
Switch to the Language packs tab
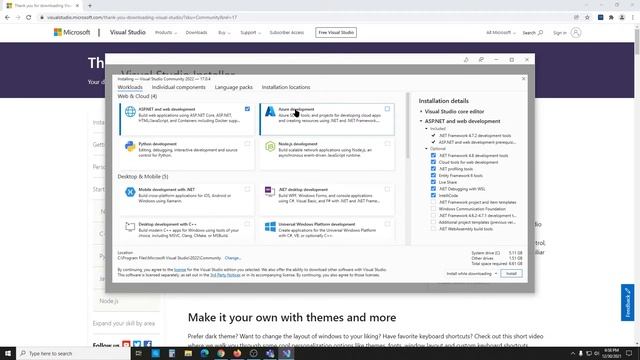(x=233, y=87)
